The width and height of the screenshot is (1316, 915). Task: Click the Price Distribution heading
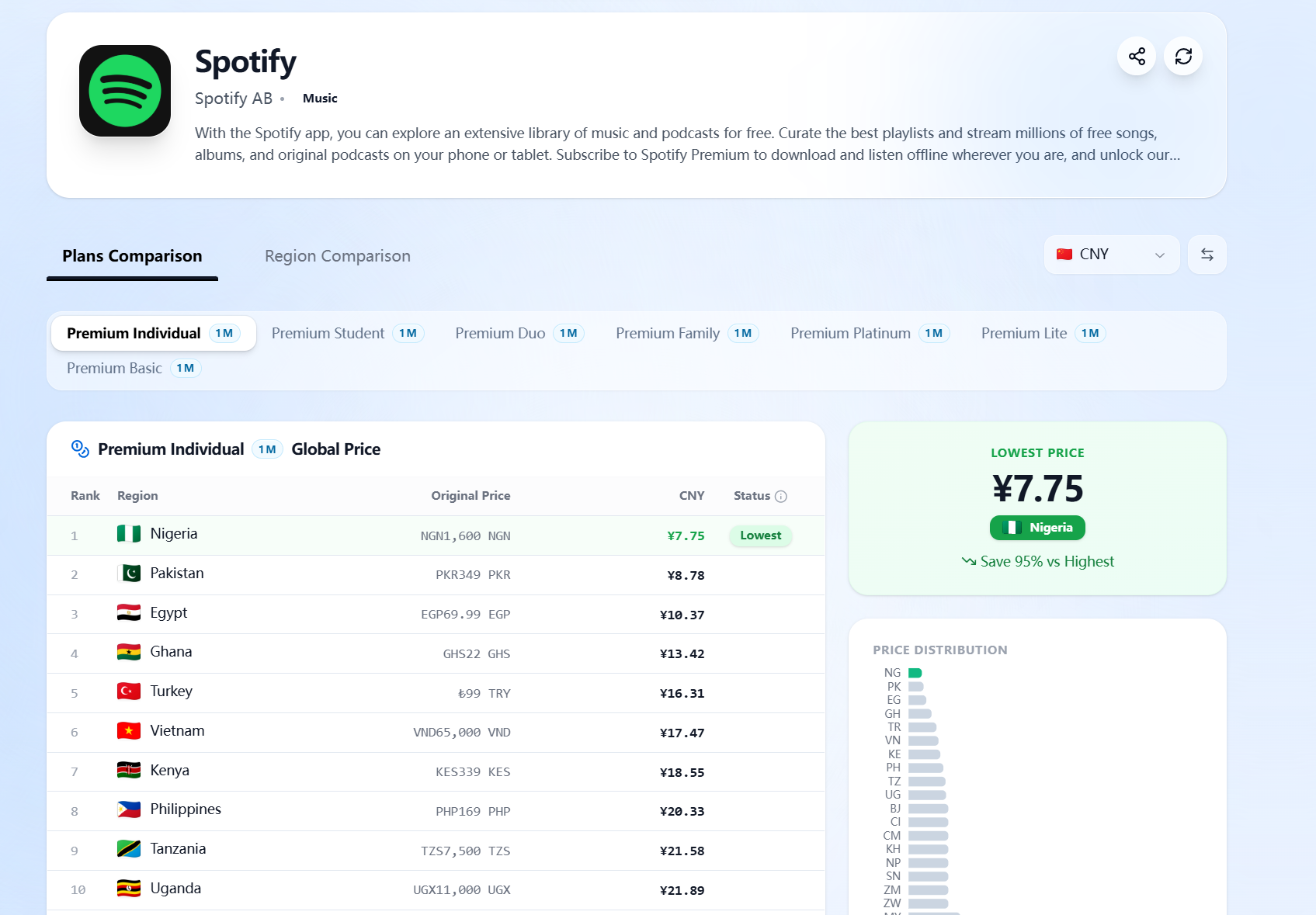[940, 650]
